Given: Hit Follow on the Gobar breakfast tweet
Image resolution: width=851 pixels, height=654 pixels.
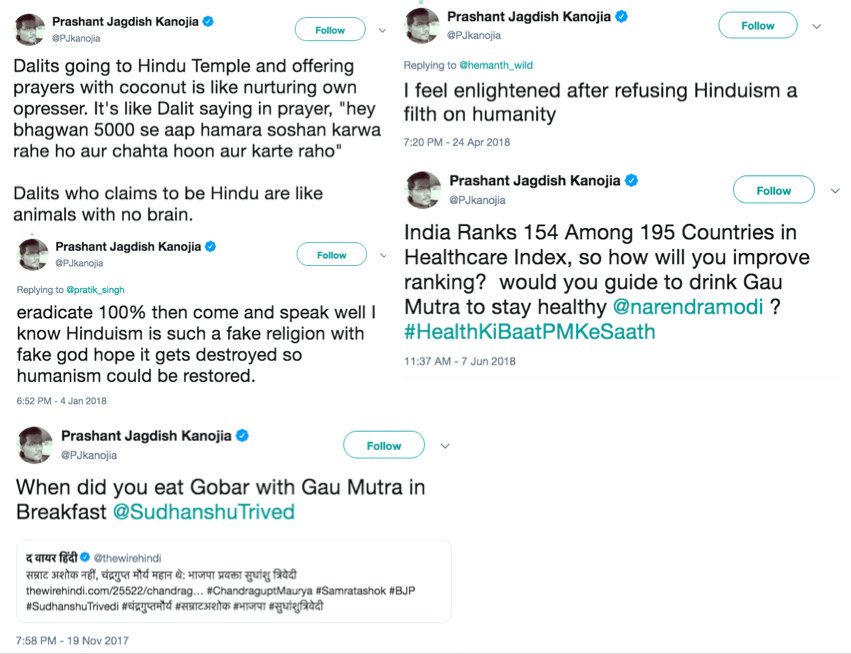Looking at the screenshot, I should (383, 446).
